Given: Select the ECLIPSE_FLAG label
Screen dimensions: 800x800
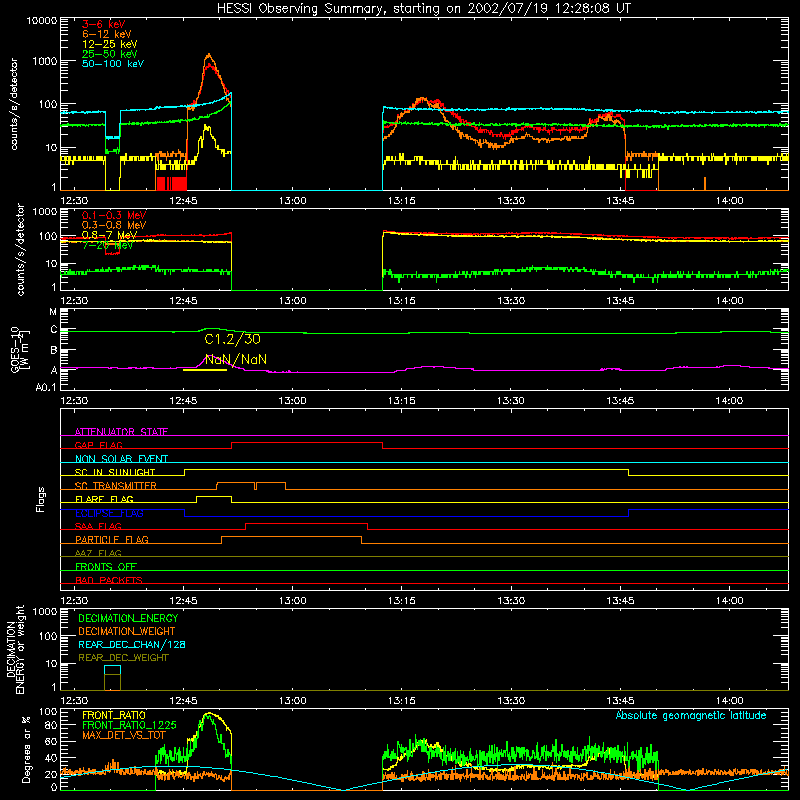Looking at the screenshot, I should click(109, 513).
